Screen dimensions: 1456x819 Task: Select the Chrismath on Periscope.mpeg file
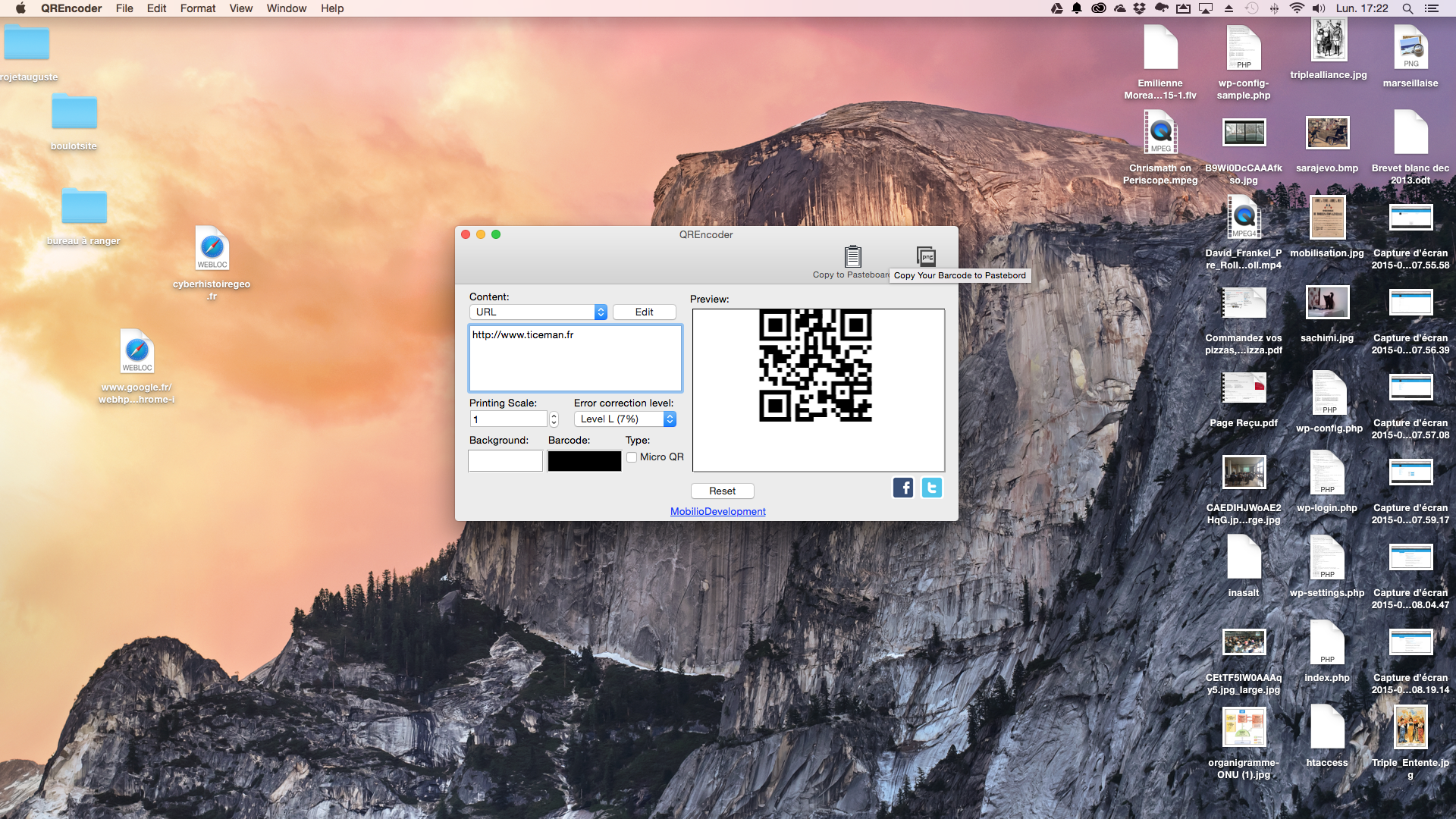(1160, 133)
